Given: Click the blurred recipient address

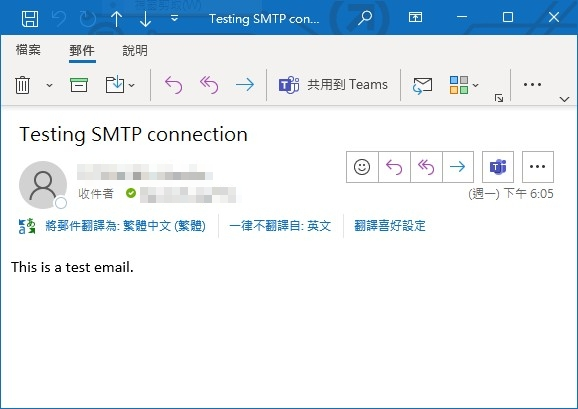Looking at the screenshot, I should click(188, 195).
